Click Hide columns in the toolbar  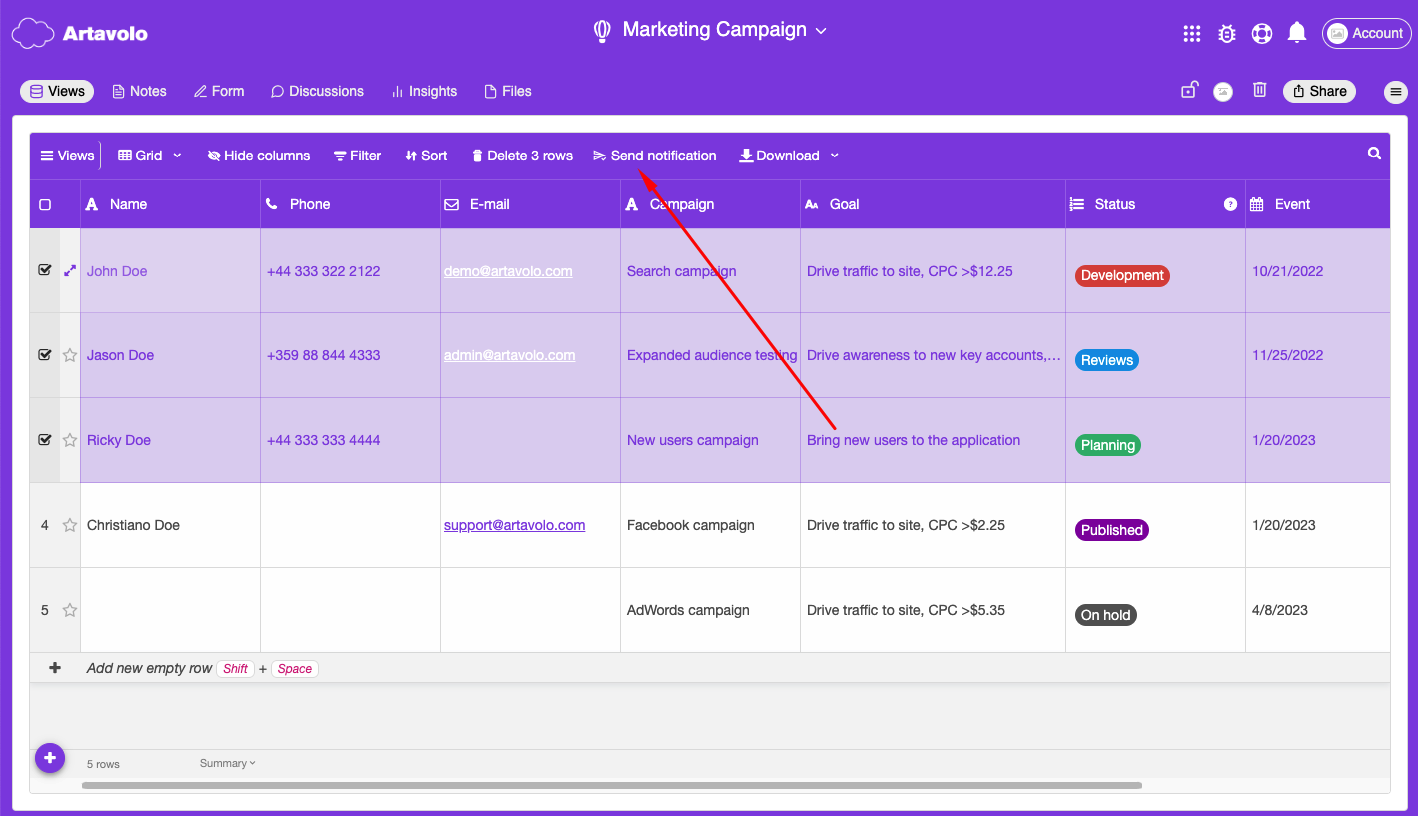(259, 155)
